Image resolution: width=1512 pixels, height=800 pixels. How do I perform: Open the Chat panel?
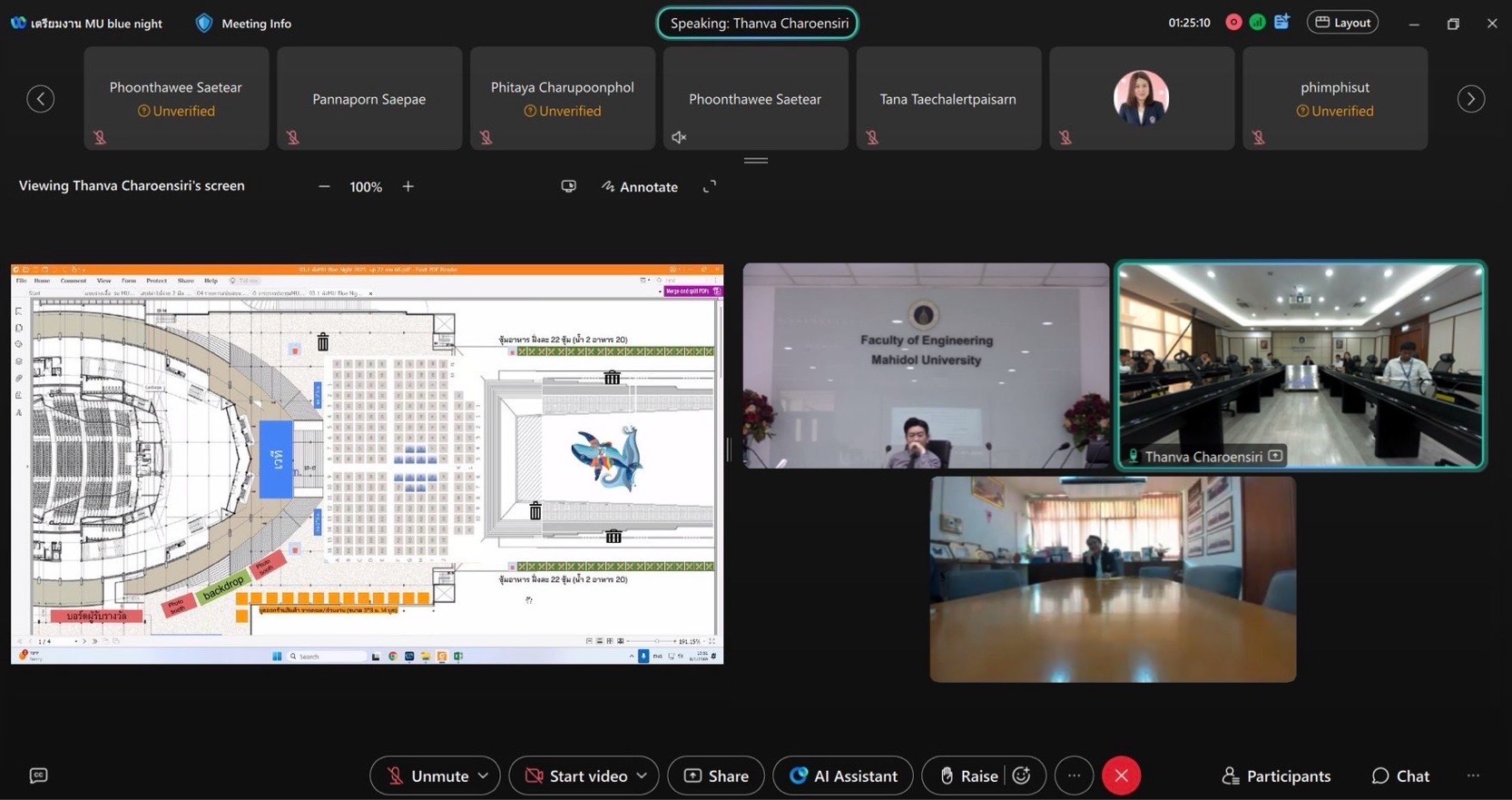[1400, 775]
